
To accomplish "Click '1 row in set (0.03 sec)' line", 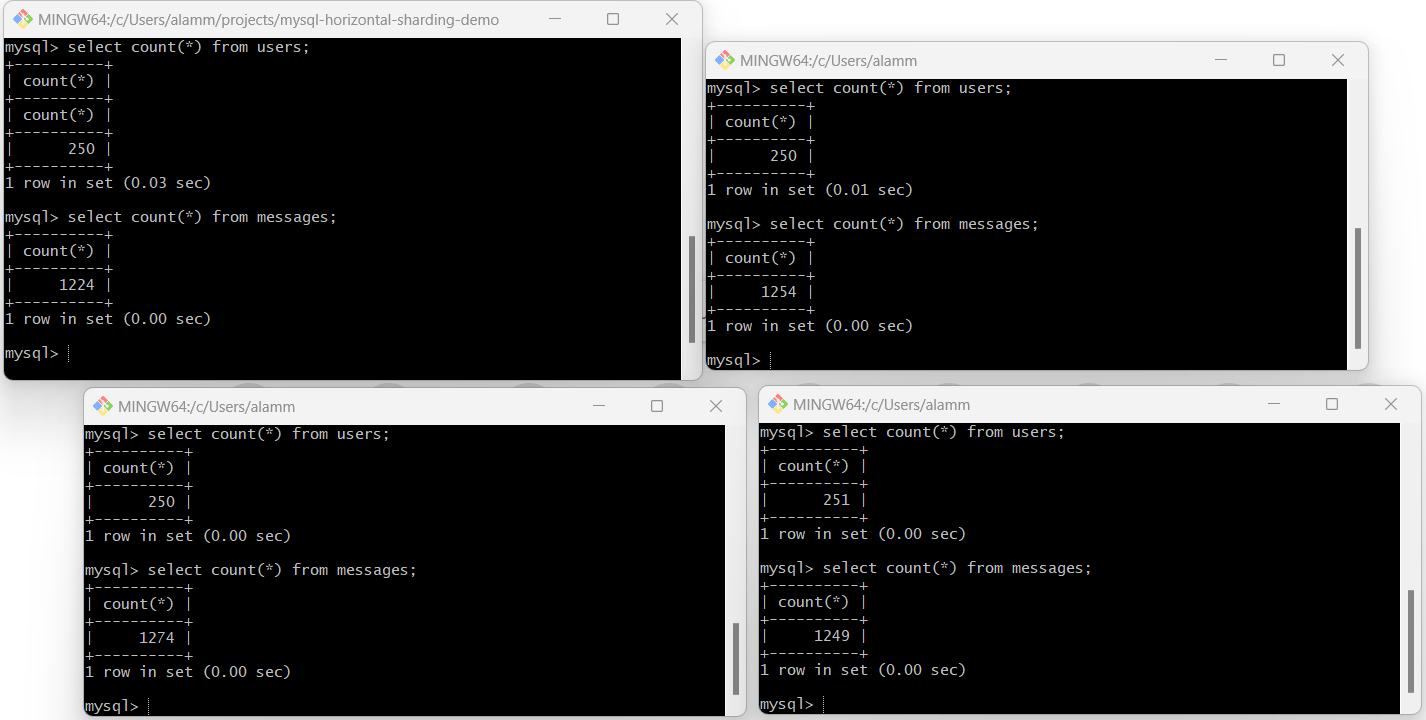I will [108, 183].
